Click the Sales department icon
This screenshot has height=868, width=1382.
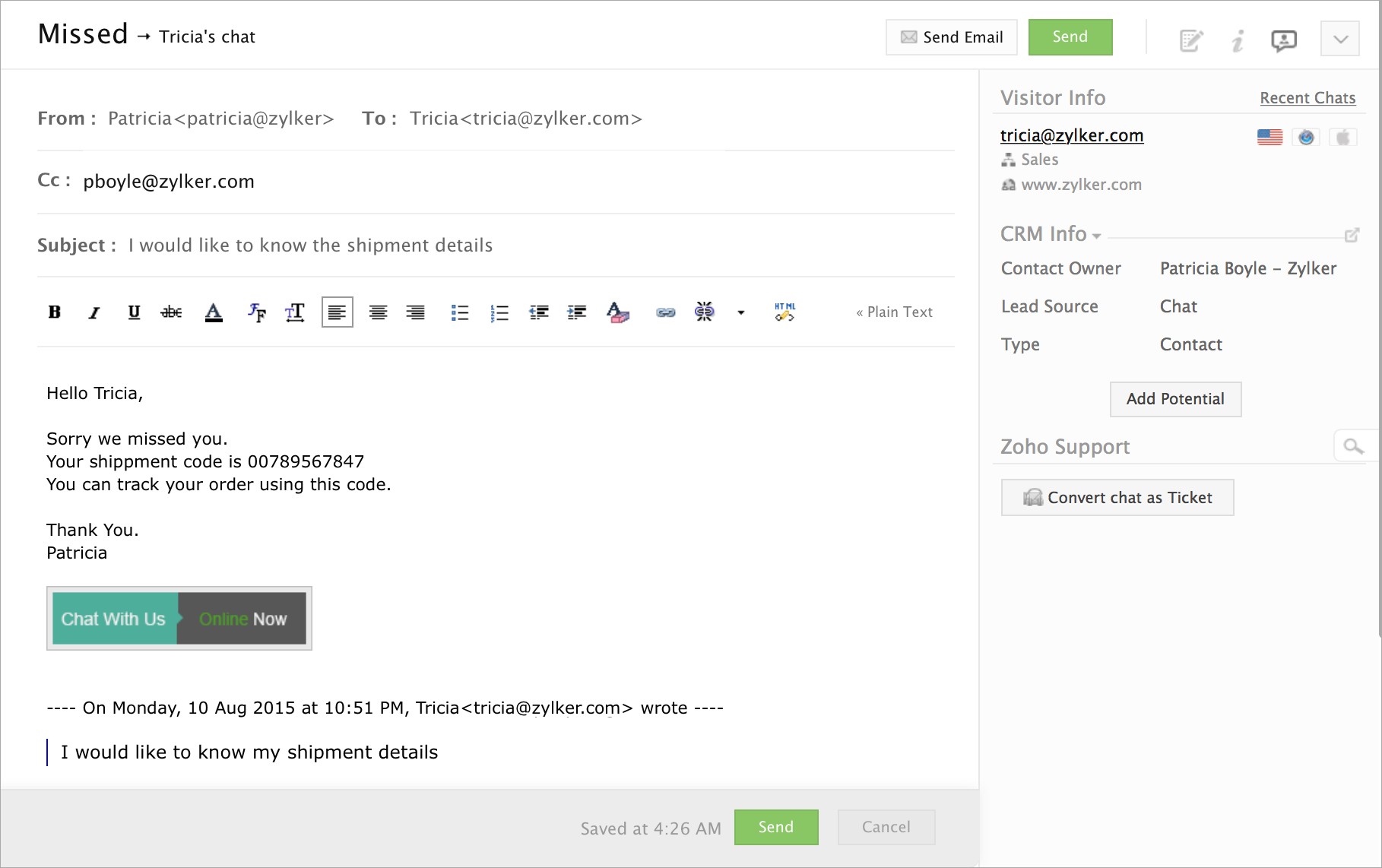point(1008,160)
